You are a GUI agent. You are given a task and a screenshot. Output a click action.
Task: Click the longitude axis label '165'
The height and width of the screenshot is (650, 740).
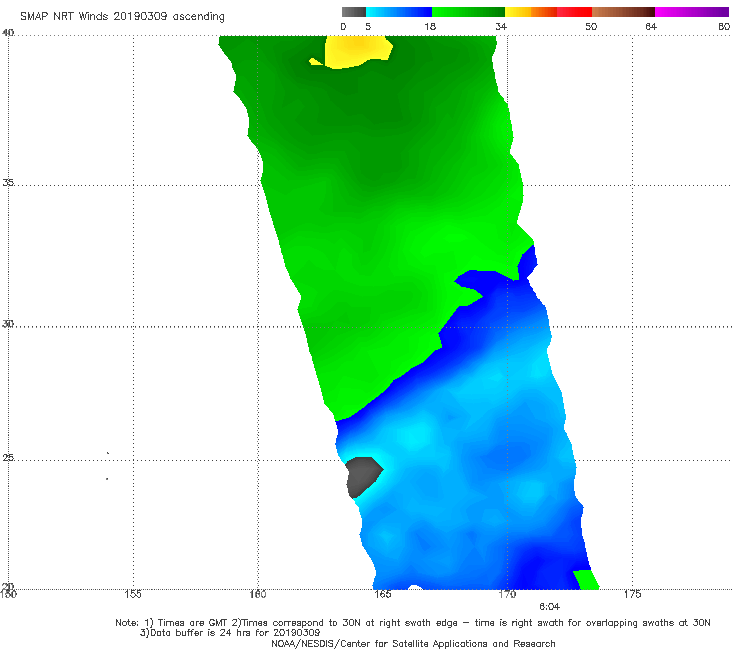(382, 594)
